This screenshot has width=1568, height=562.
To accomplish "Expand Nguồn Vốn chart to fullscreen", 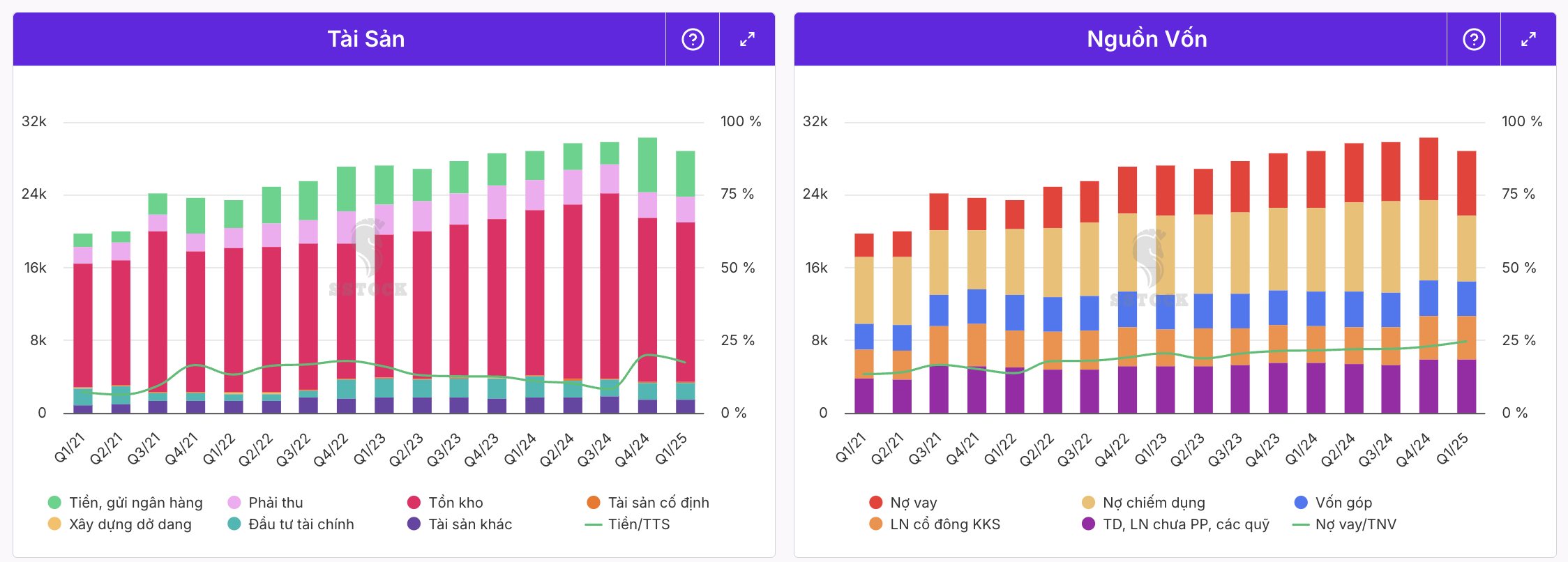I will coord(1528,39).
